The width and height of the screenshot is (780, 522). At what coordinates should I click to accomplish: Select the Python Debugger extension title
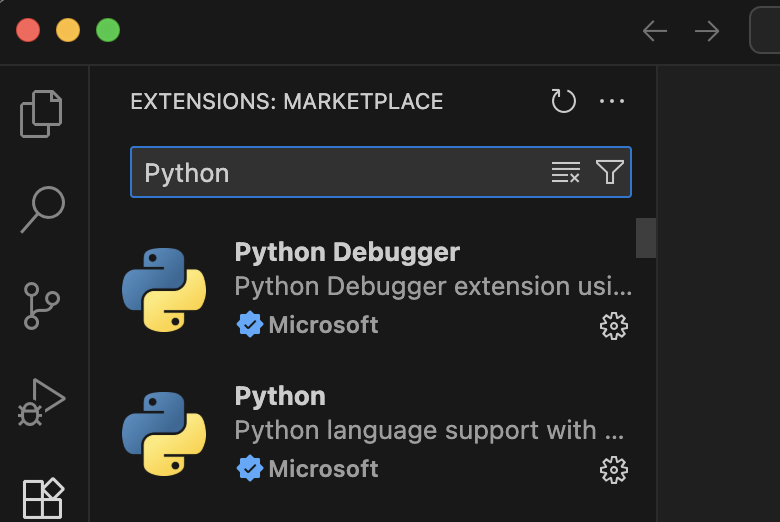click(x=347, y=252)
